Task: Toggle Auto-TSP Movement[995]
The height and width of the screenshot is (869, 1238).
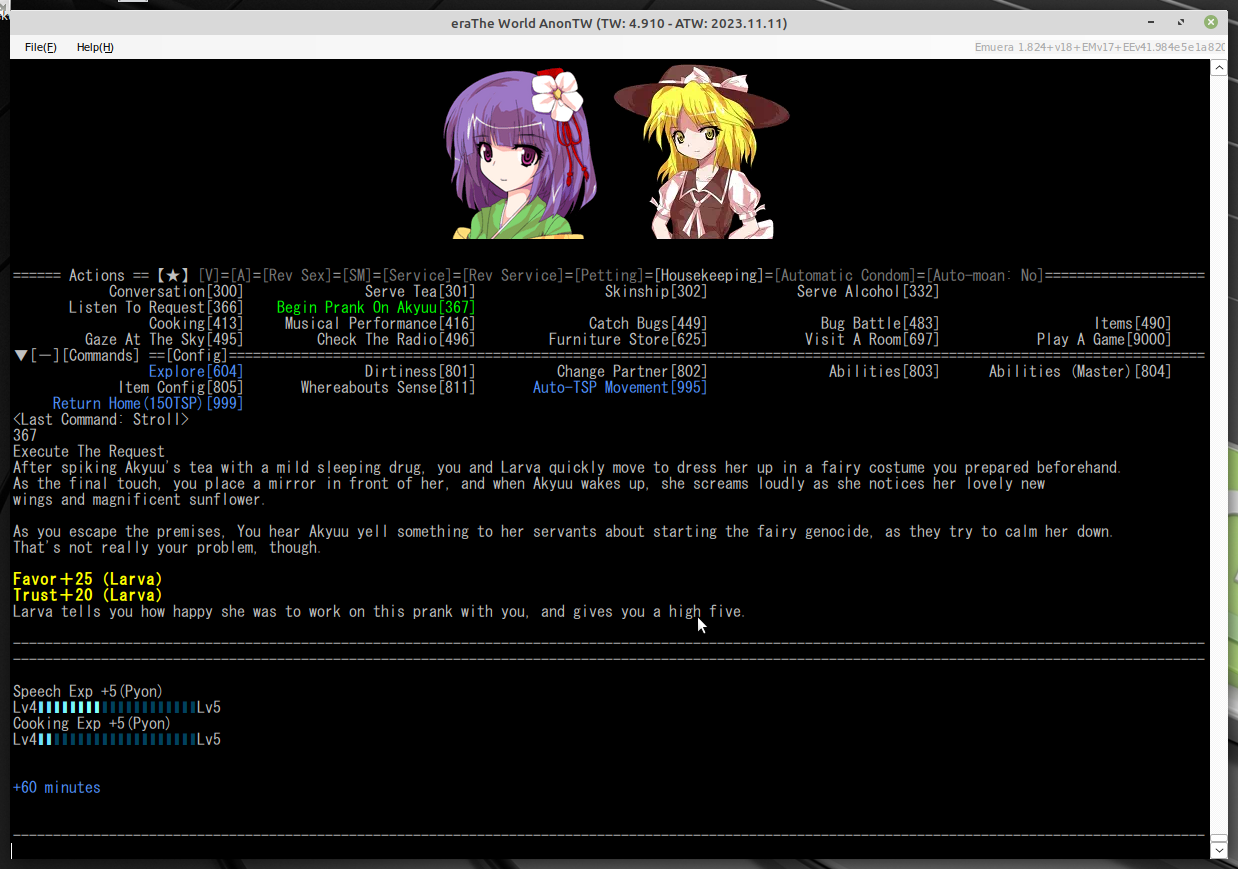Action: [620, 388]
